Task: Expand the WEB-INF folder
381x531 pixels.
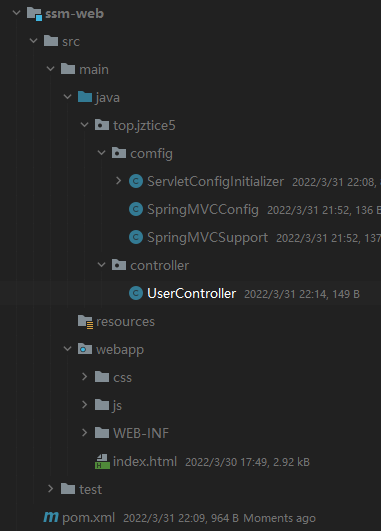Action: point(85,433)
